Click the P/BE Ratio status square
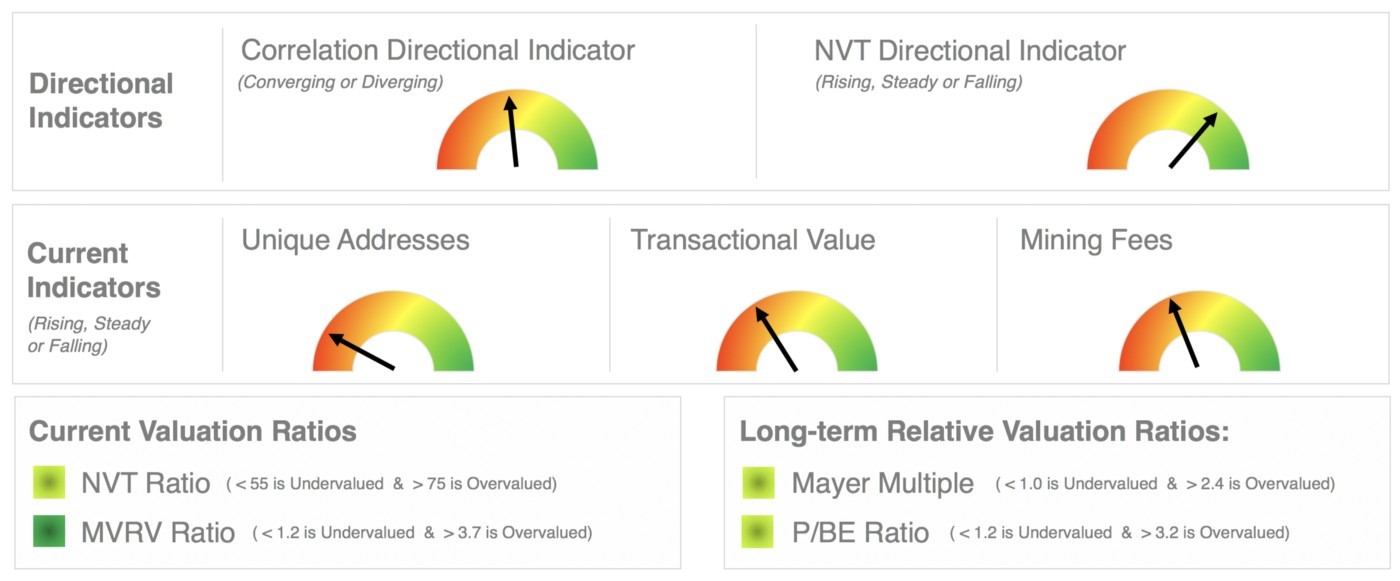The height and width of the screenshot is (581, 1400). 758,532
